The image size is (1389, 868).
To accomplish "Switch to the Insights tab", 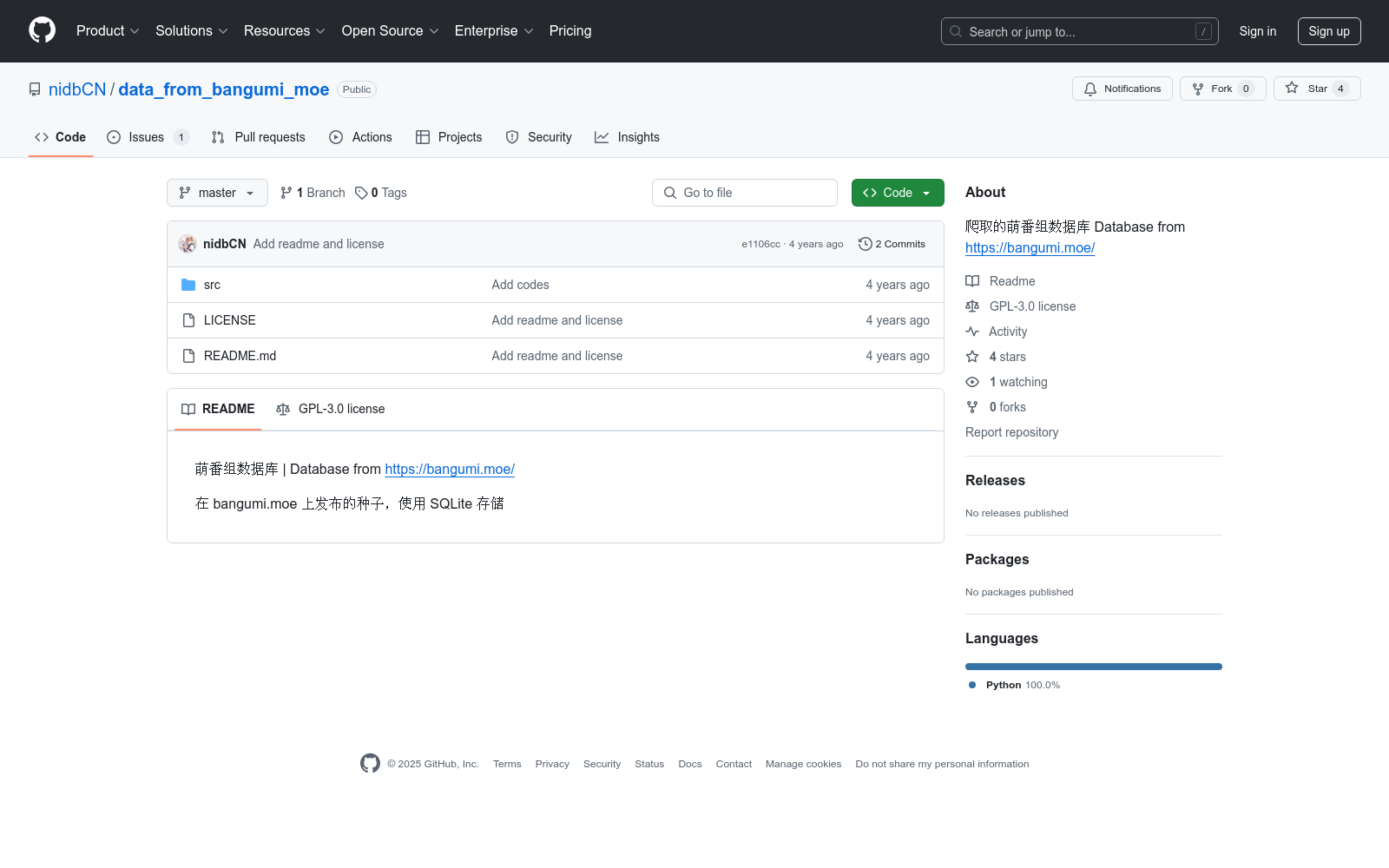I will point(627,137).
